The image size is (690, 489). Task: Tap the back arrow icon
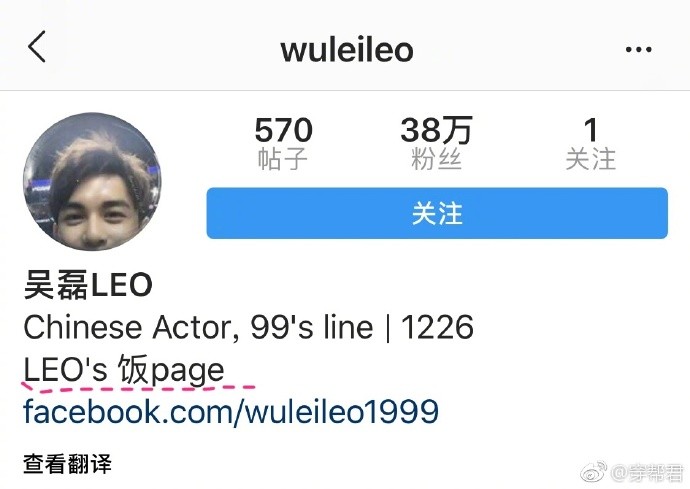point(37,47)
